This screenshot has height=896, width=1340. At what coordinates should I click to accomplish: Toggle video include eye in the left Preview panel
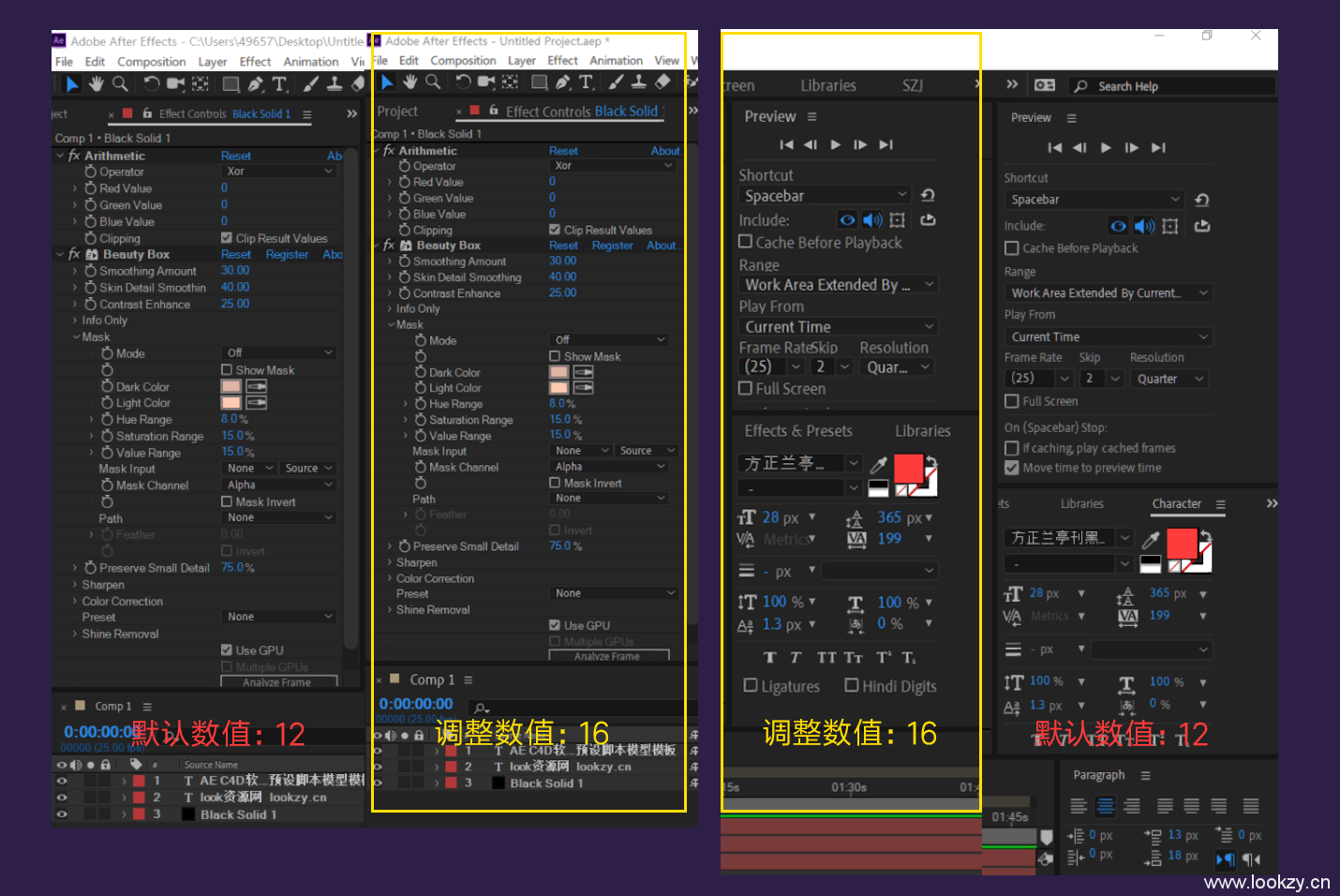click(847, 220)
